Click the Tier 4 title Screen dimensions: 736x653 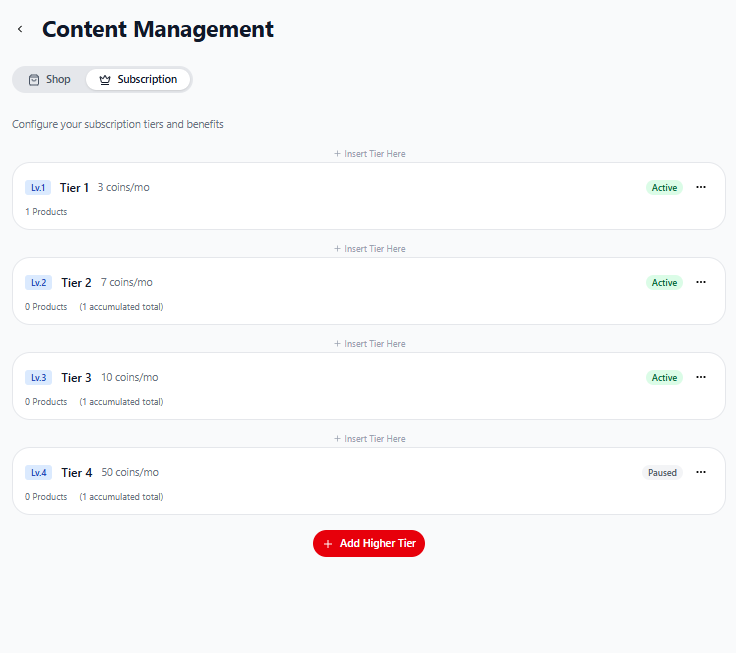point(77,473)
